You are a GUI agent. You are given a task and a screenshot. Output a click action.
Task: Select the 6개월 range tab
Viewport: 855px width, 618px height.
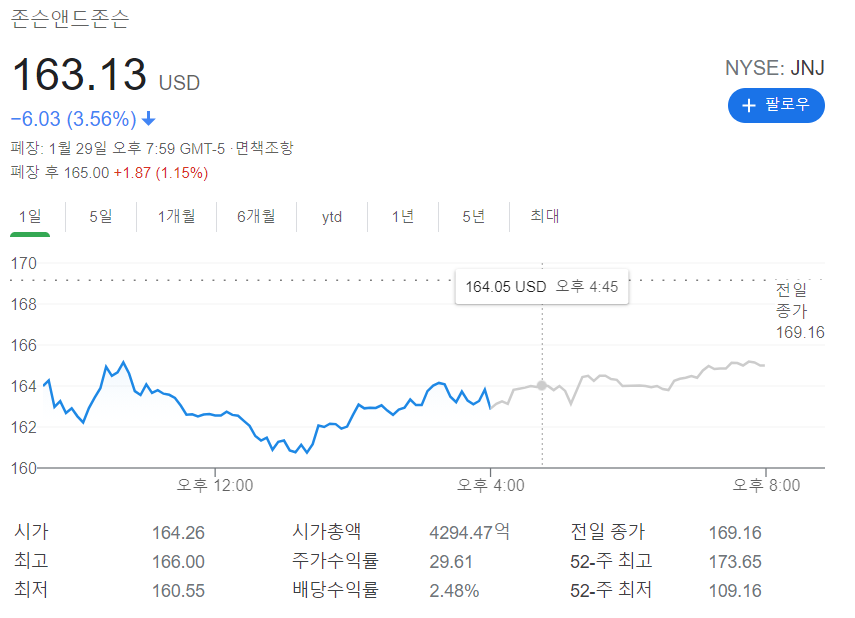pyautogui.click(x=256, y=217)
